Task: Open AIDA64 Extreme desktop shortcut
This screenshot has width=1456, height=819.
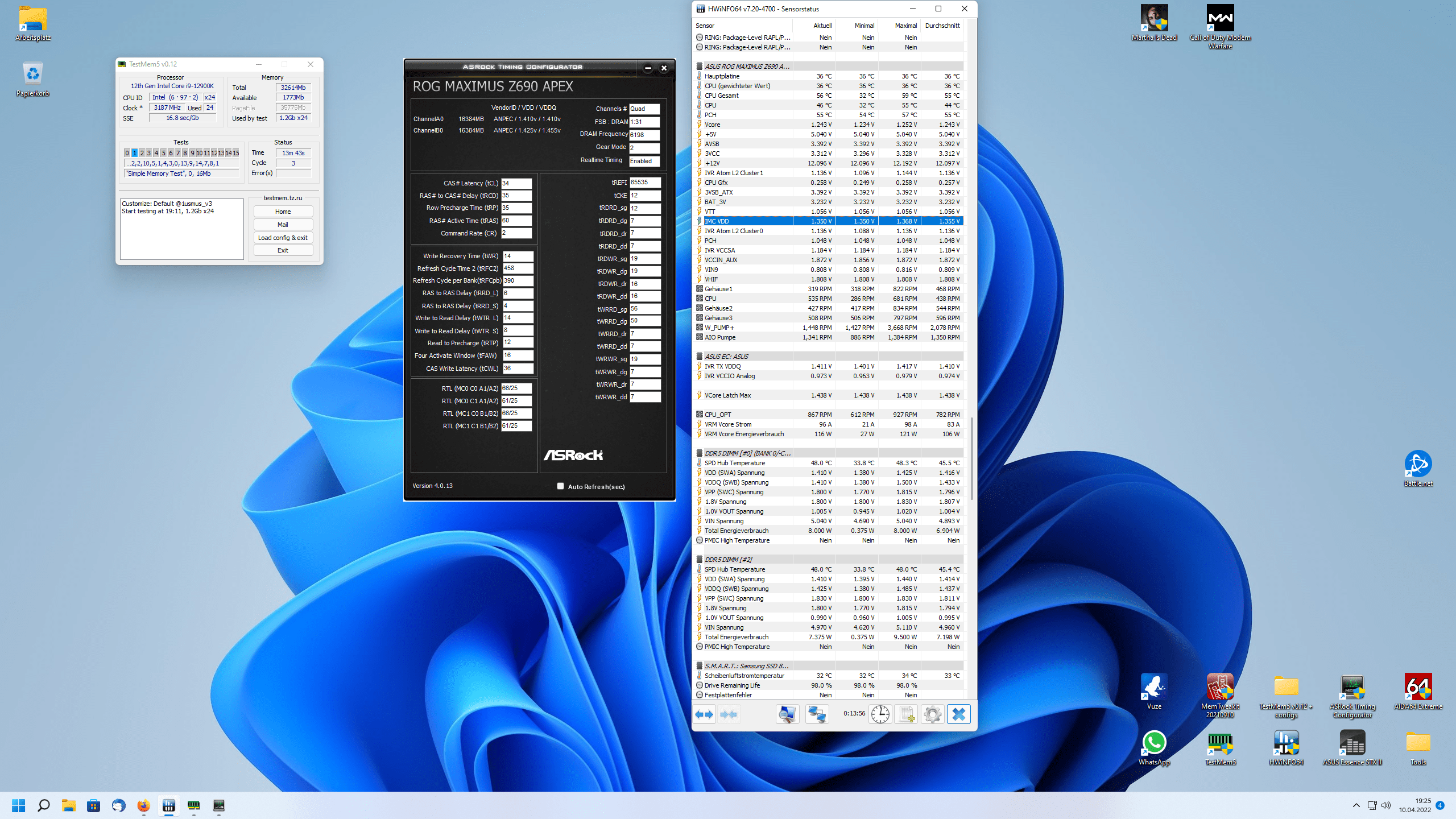Action: tap(1418, 691)
